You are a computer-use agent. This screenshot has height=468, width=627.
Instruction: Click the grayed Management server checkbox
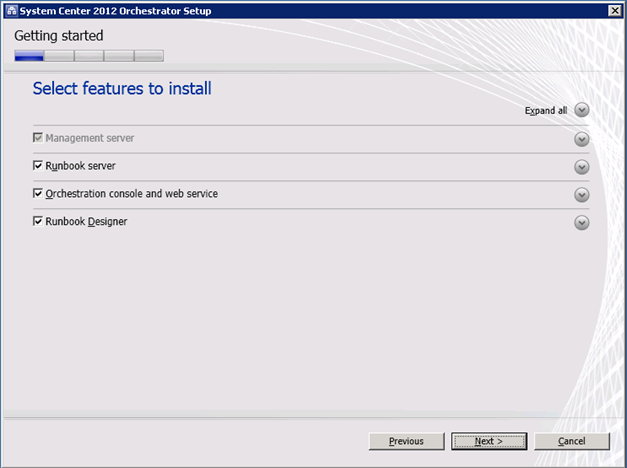click(39, 138)
